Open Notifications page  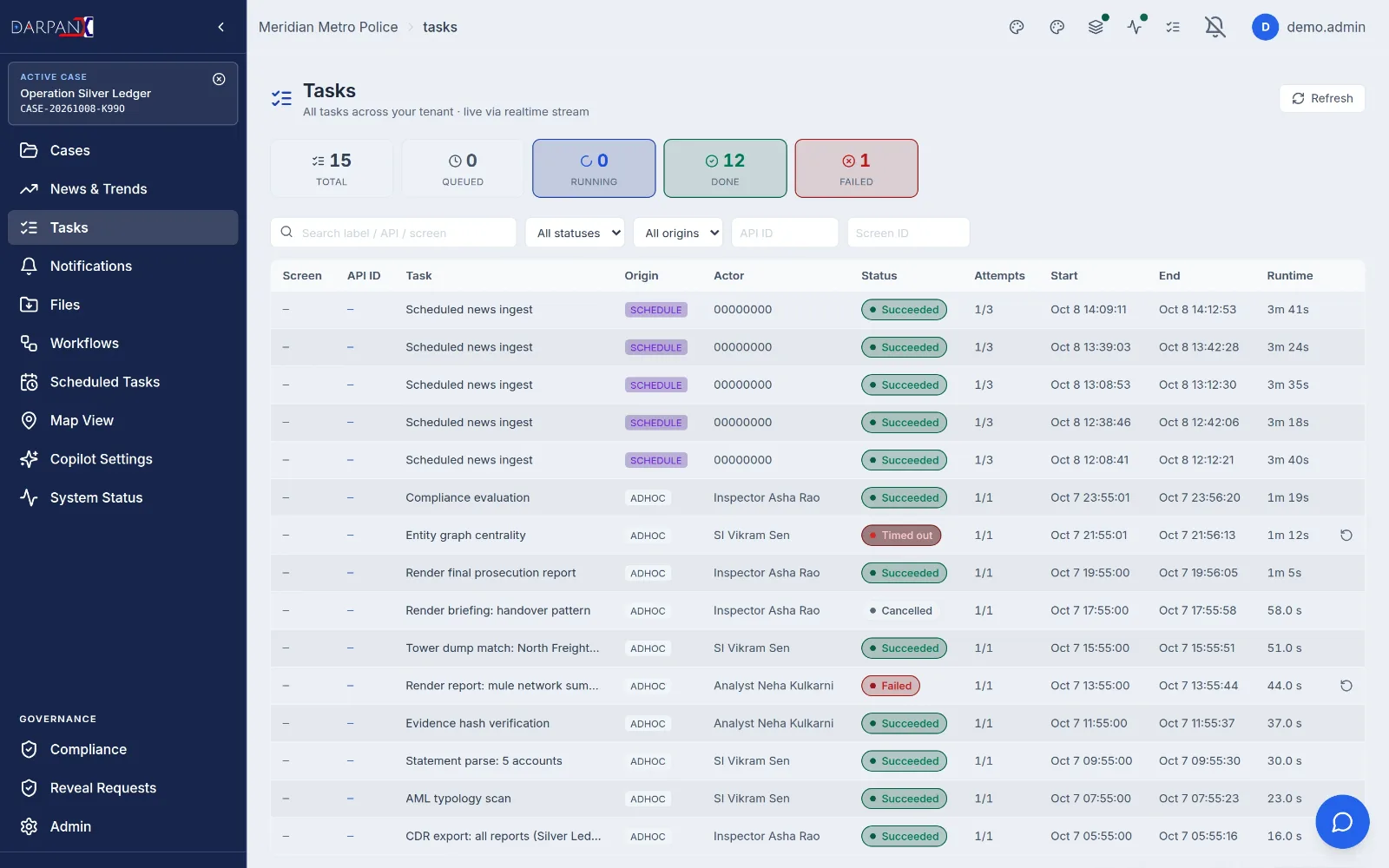(x=122, y=266)
